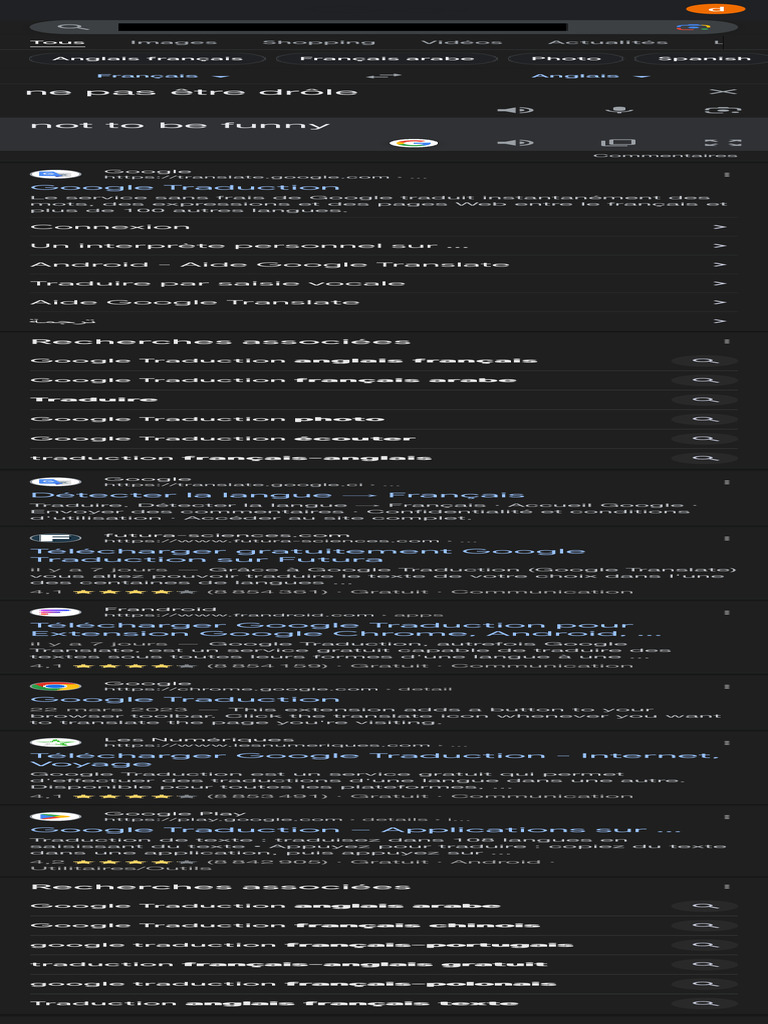Click the source text 'ne pas être drôle'
The image size is (768, 1024).
[x=191, y=91]
